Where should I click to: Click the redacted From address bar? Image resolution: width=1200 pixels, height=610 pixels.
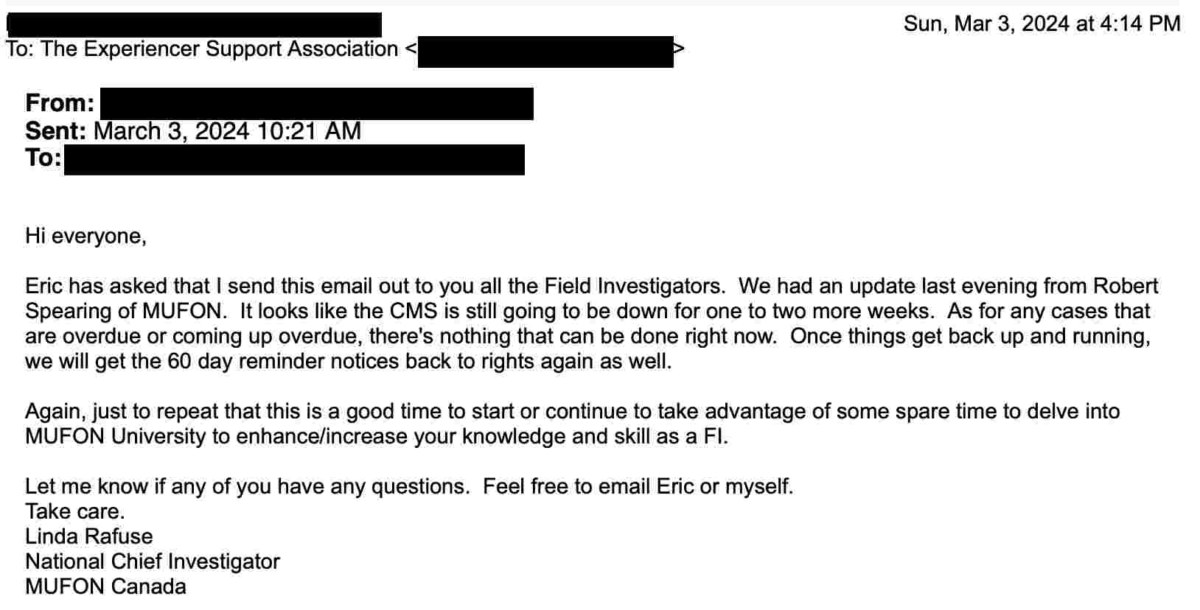click(x=316, y=103)
